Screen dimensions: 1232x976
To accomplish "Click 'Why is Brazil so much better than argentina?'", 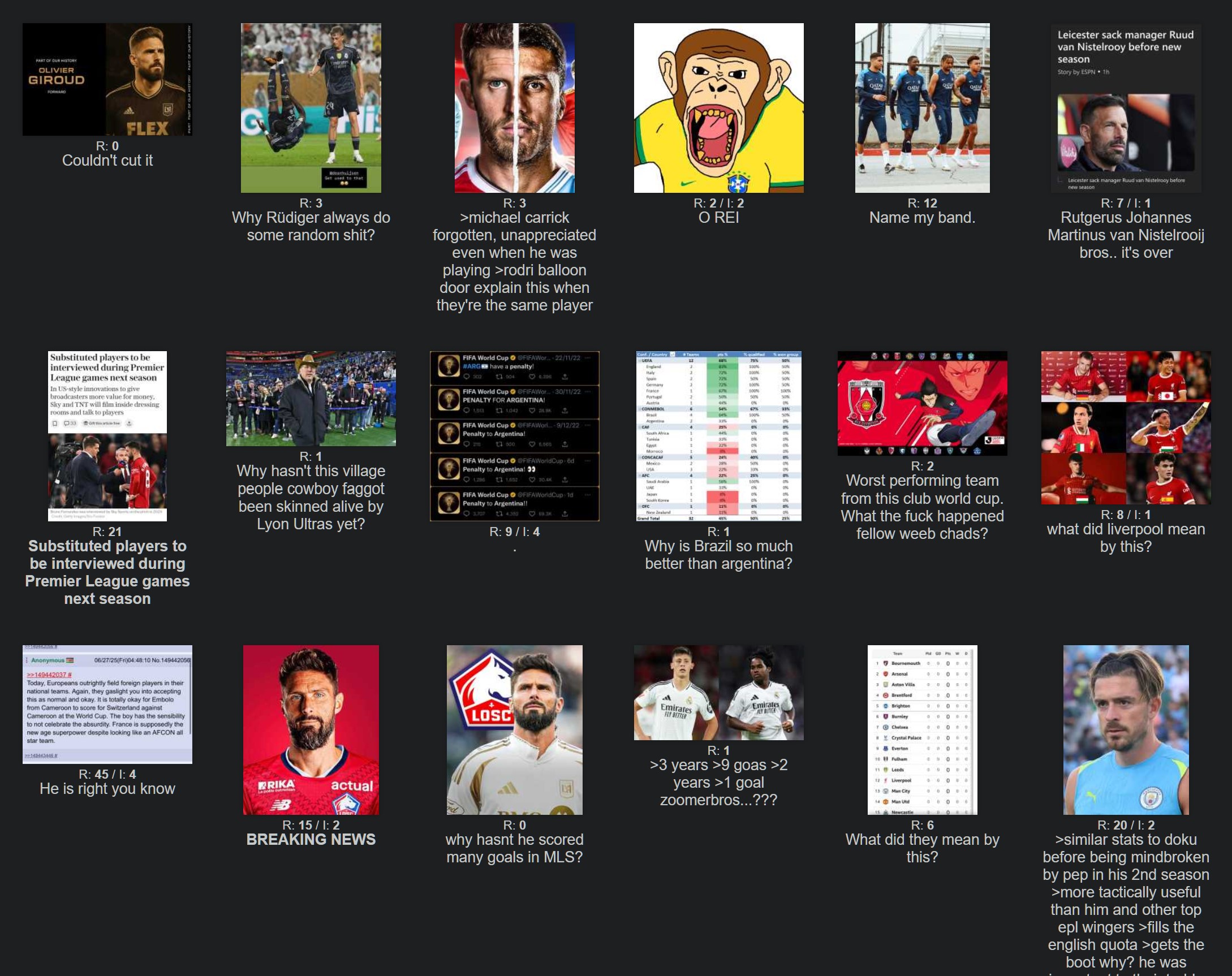I will coord(718,555).
